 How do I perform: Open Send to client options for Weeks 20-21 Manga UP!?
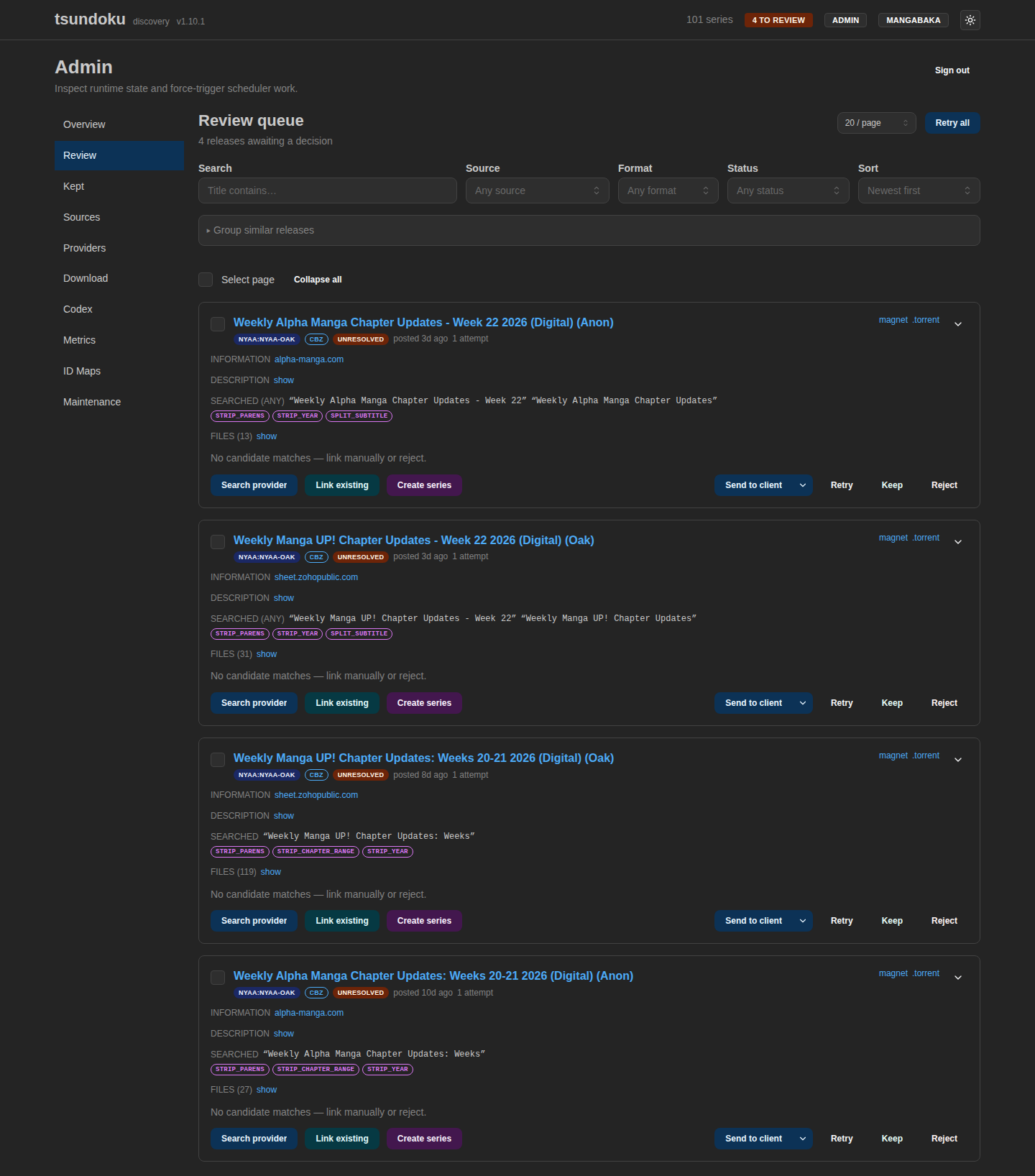[803, 921]
